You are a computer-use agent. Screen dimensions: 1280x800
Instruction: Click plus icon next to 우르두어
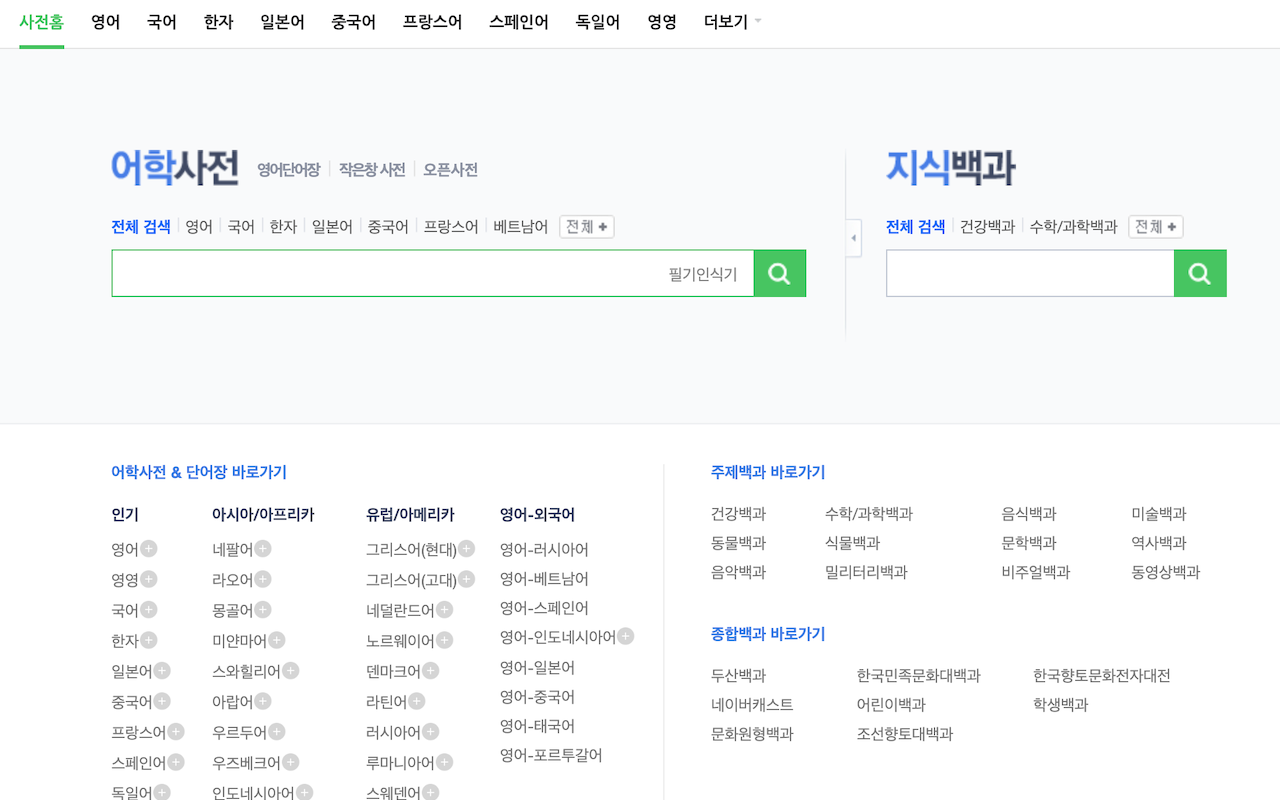(277, 731)
